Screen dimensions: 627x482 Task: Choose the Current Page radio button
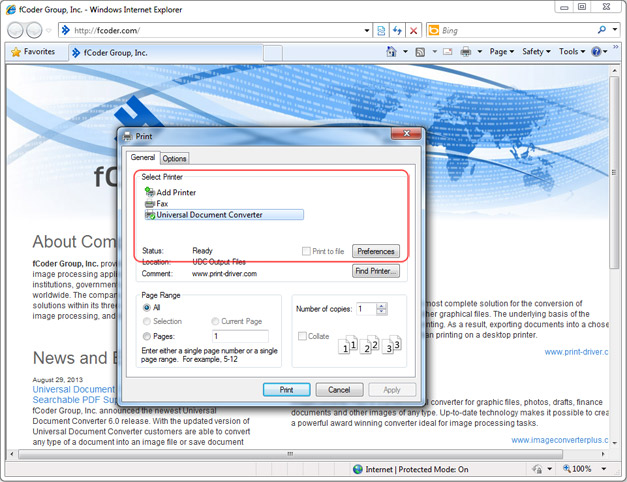coord(215,321)
